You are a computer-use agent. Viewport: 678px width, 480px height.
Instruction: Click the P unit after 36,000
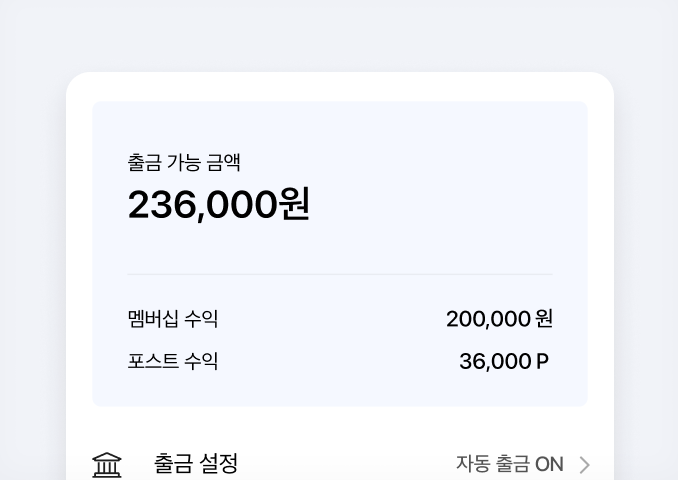(542, 362)
